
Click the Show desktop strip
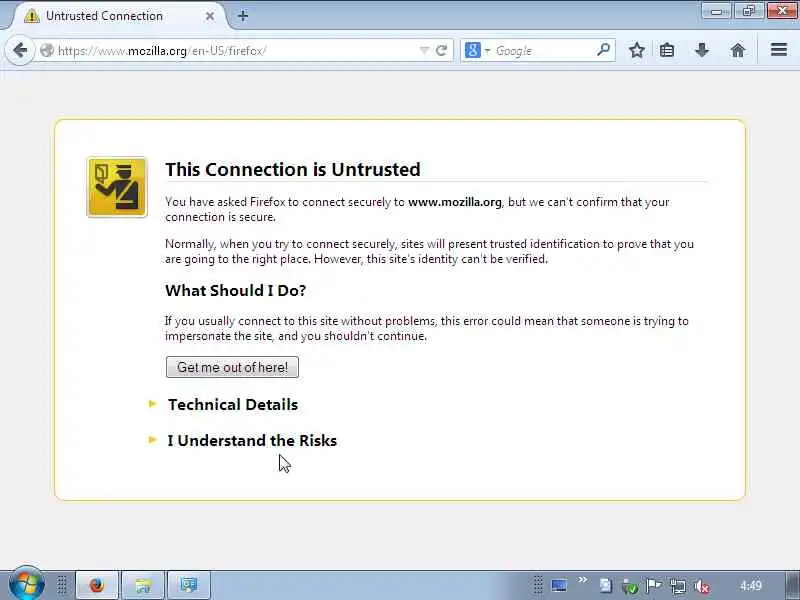coord(793,585)
